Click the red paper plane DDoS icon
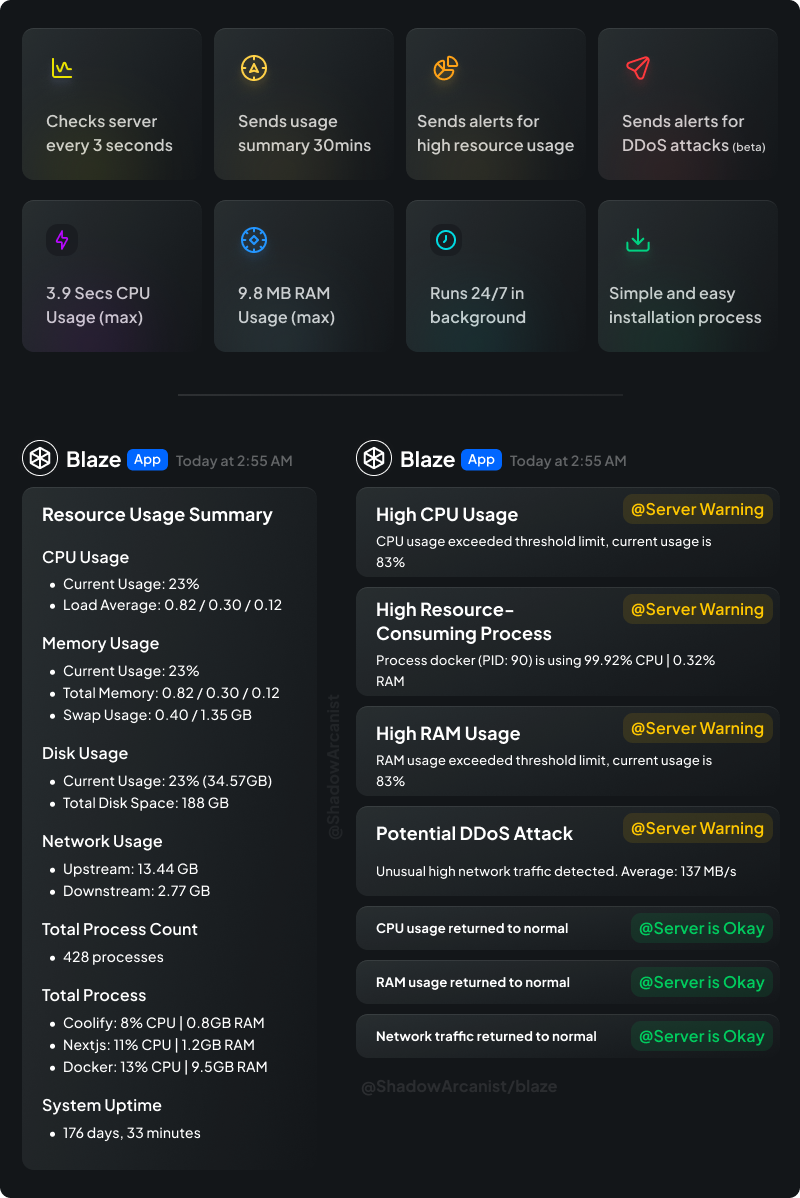The image size is (800, 1198). 638,68
